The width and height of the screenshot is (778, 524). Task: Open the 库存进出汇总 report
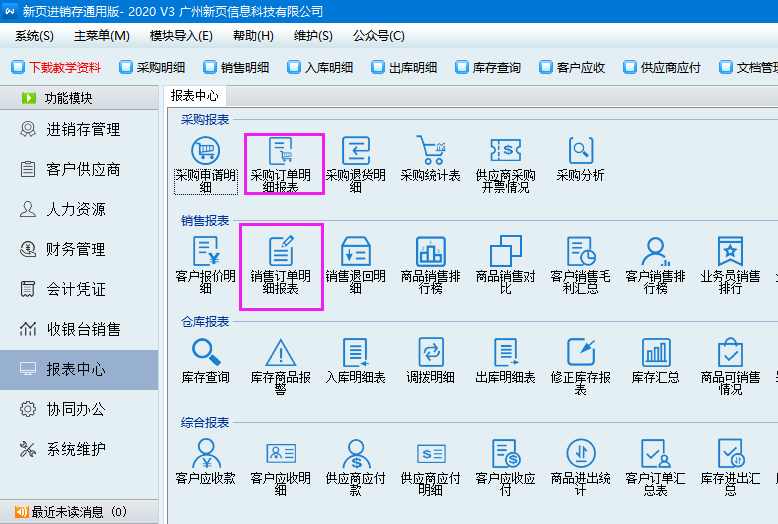coord(730,467)
